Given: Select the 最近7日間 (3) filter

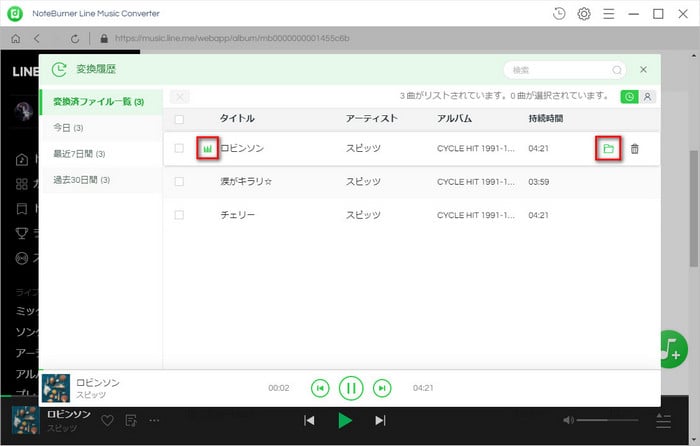Looking at the screenshot, I should (101, 154).
